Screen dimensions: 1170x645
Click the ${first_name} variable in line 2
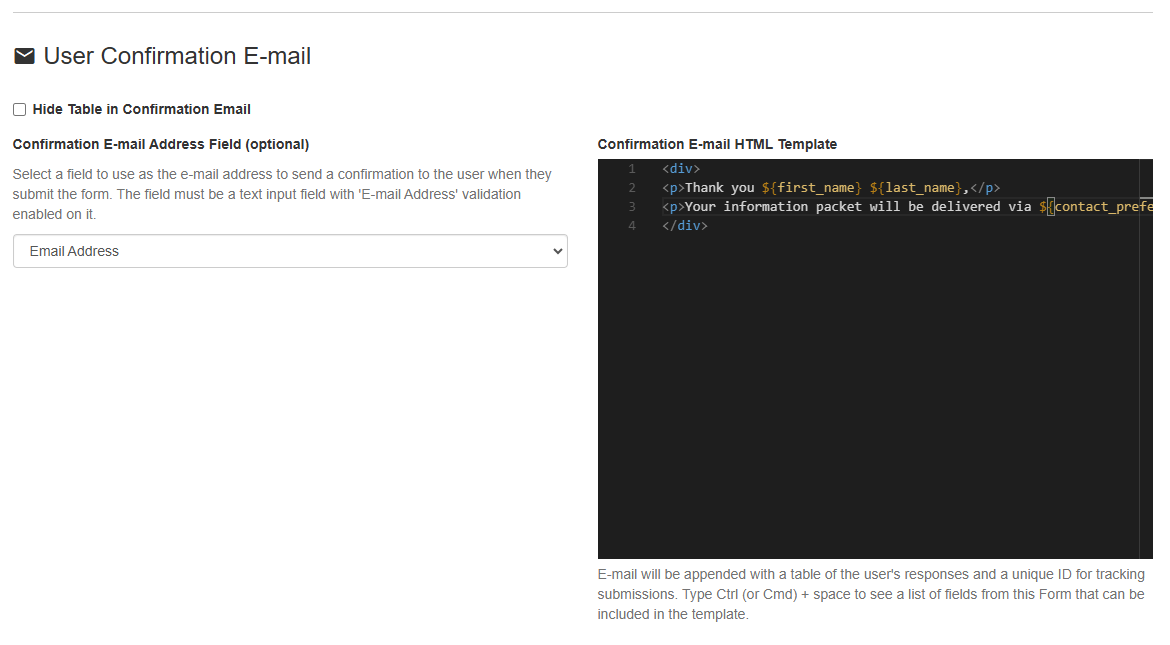[x=811, y=187]
